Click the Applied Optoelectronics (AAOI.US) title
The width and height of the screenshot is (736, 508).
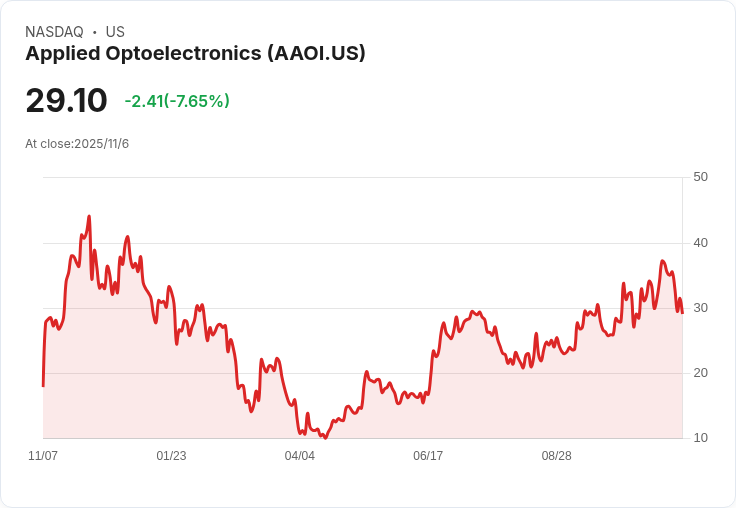tap(195, 54)
